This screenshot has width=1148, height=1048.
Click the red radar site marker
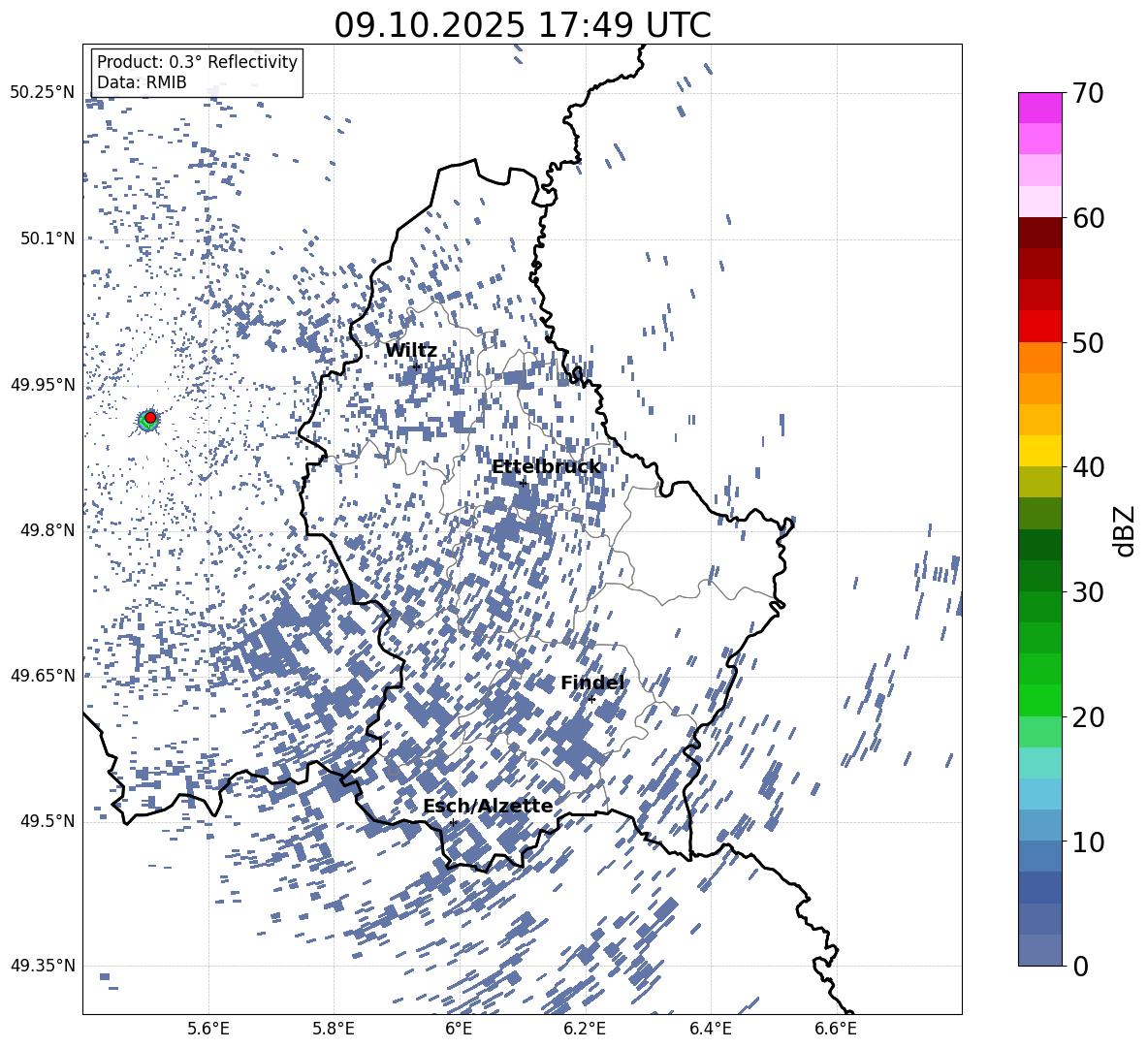tap(150, 418)
